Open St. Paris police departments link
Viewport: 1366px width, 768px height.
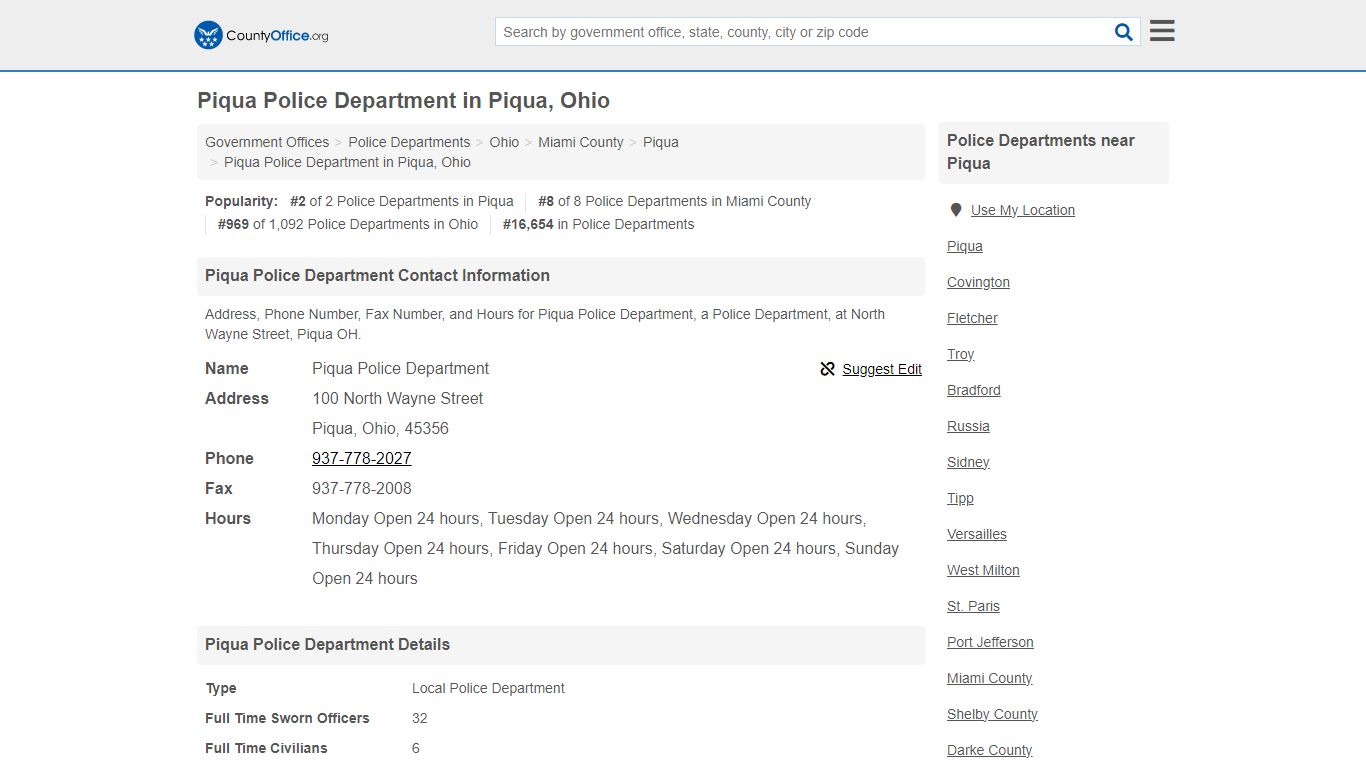pyautogui.click(x=973, y=606)
